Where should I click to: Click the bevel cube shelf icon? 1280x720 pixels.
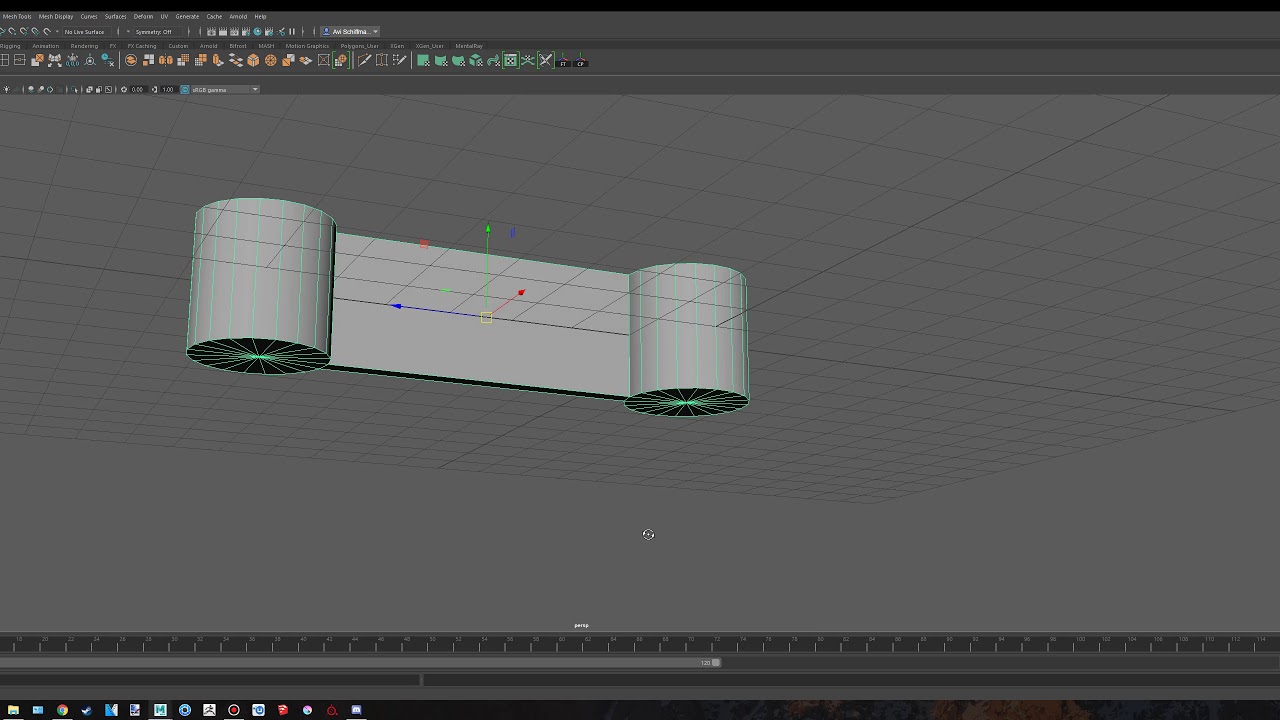pyautogui.click(x=253, y=61)
